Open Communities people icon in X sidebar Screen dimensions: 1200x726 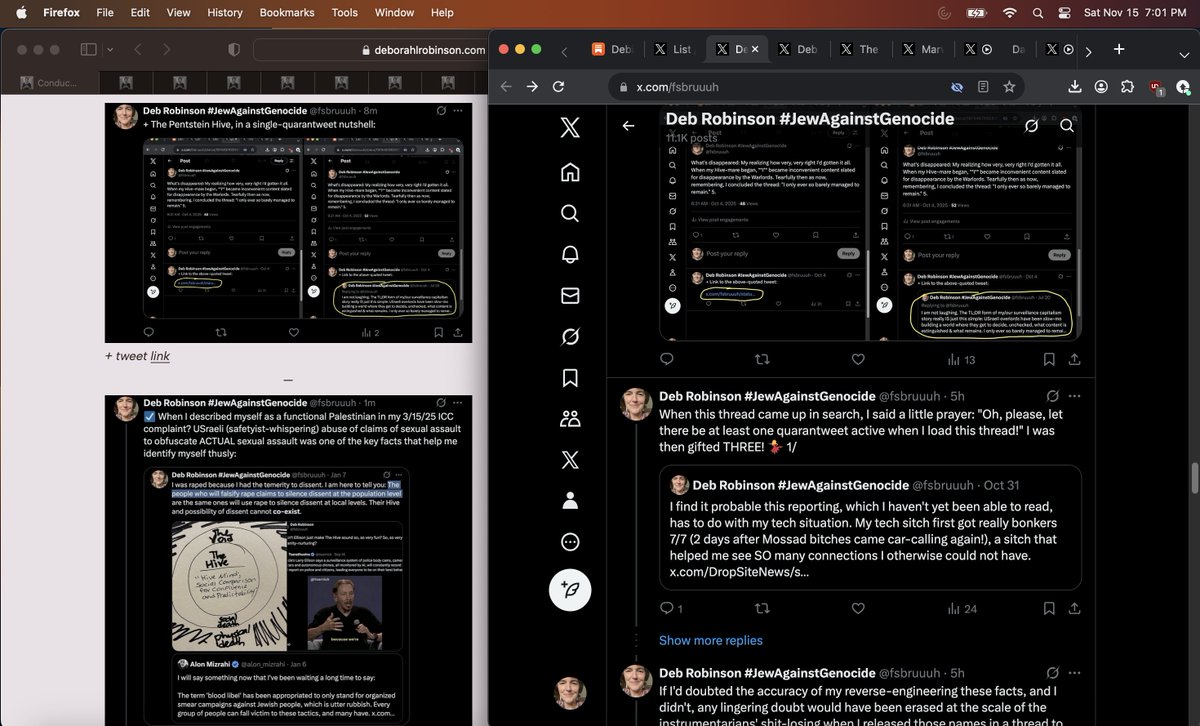(570, 418)
